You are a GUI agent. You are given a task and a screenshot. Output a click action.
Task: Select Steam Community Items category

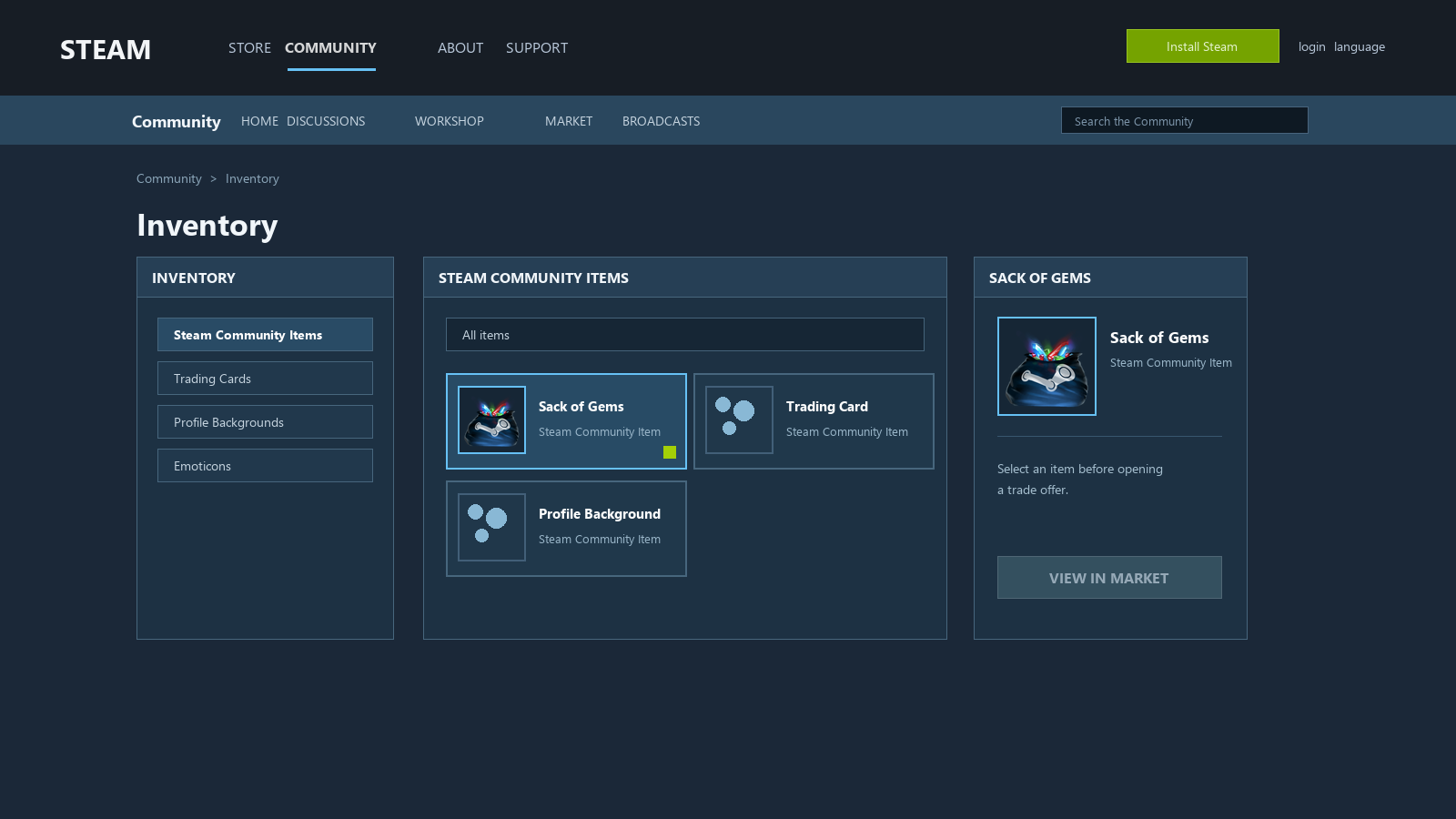click(x=265, y=335)
